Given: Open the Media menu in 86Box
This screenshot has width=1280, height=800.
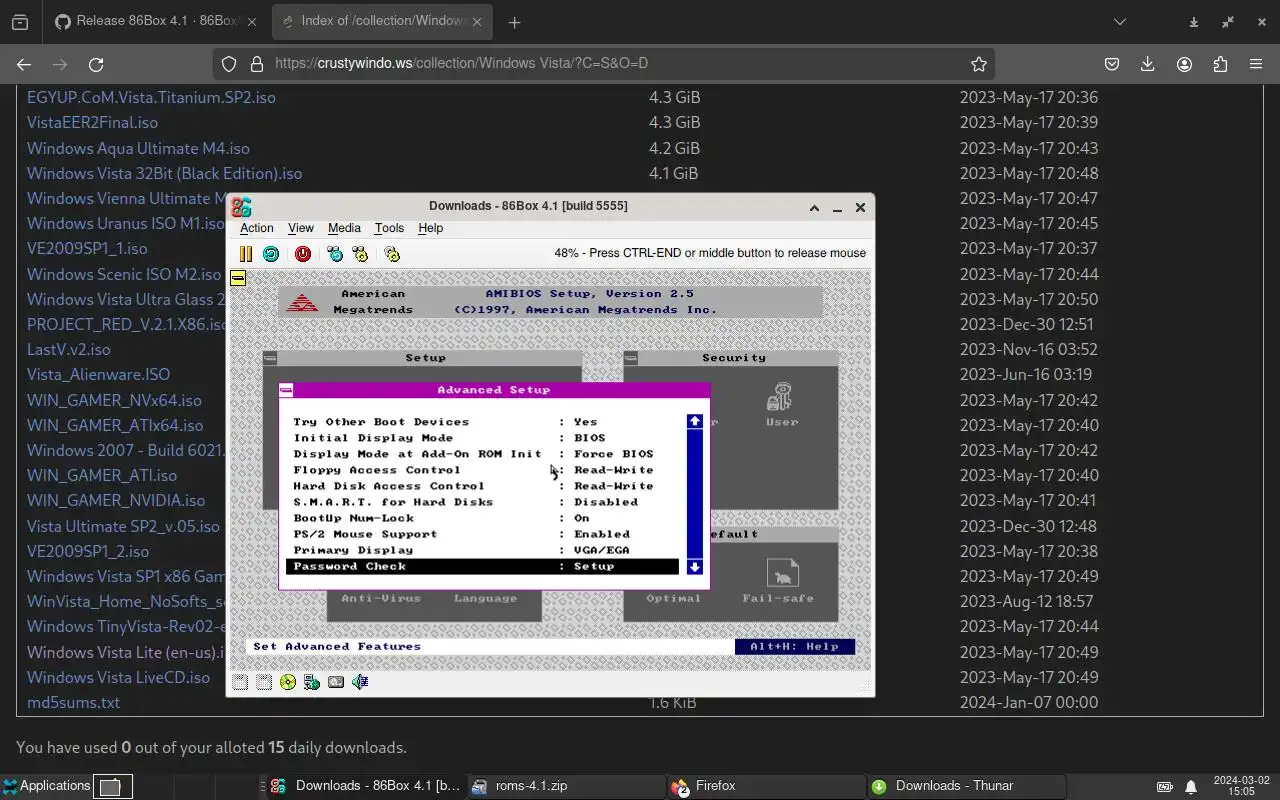Looking at the screenshot, I should coord(344,228).
